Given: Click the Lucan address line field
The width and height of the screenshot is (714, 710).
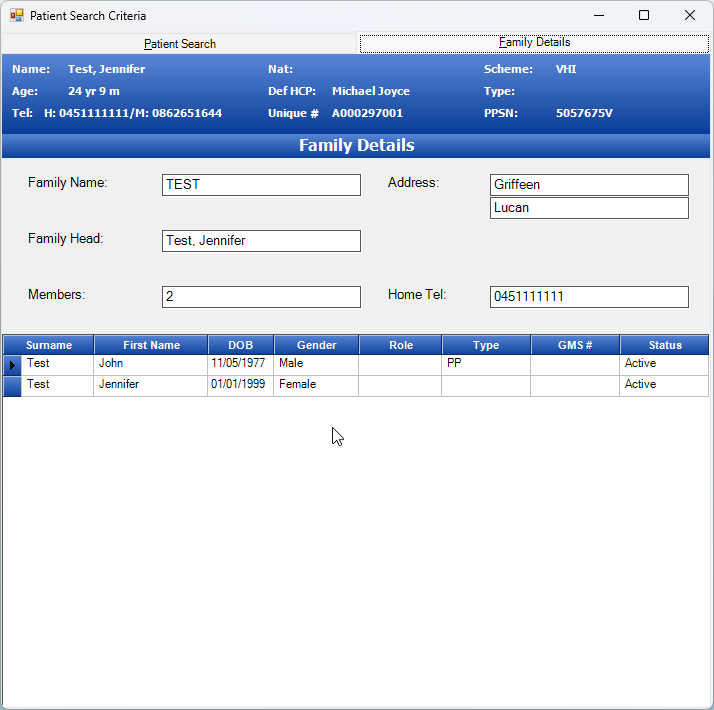Looking at the screenshot, I should 589,208.
